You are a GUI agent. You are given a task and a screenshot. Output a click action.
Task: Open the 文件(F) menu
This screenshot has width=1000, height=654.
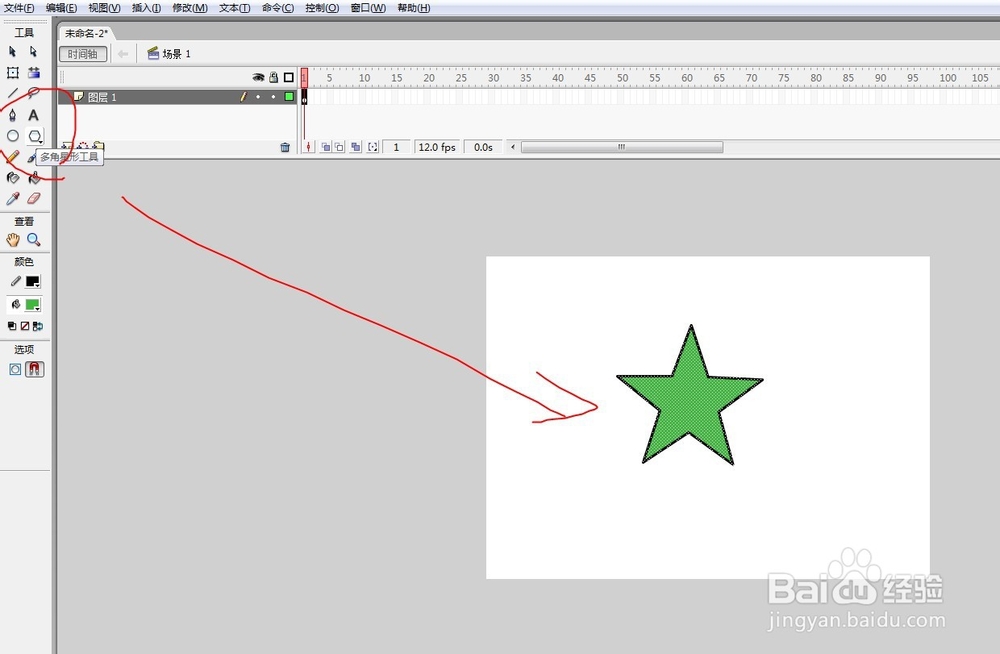18,8
